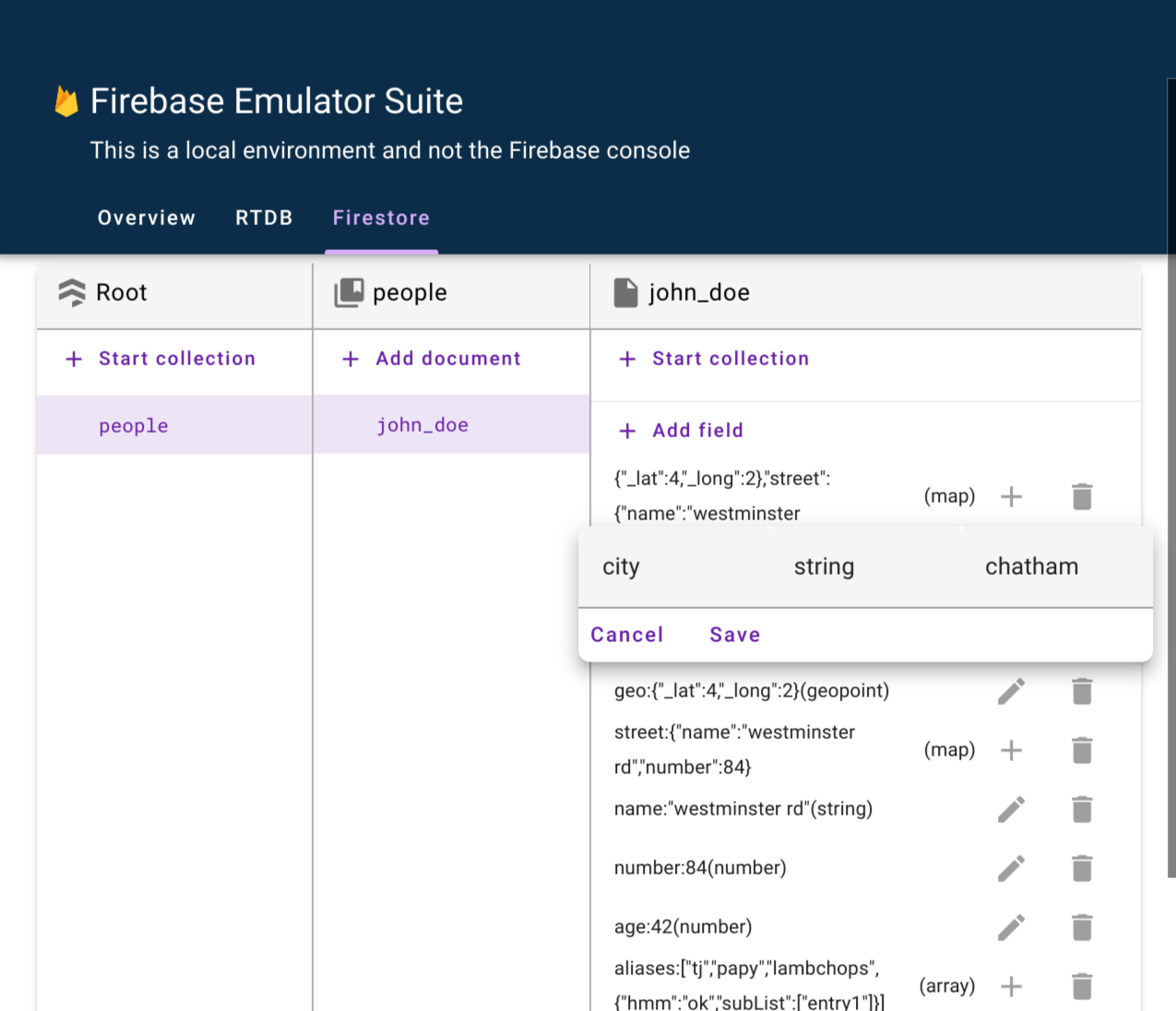Click the Firebase Emulator Suite title
This screenshot has height=1011, width=1176.
[277, 101]
